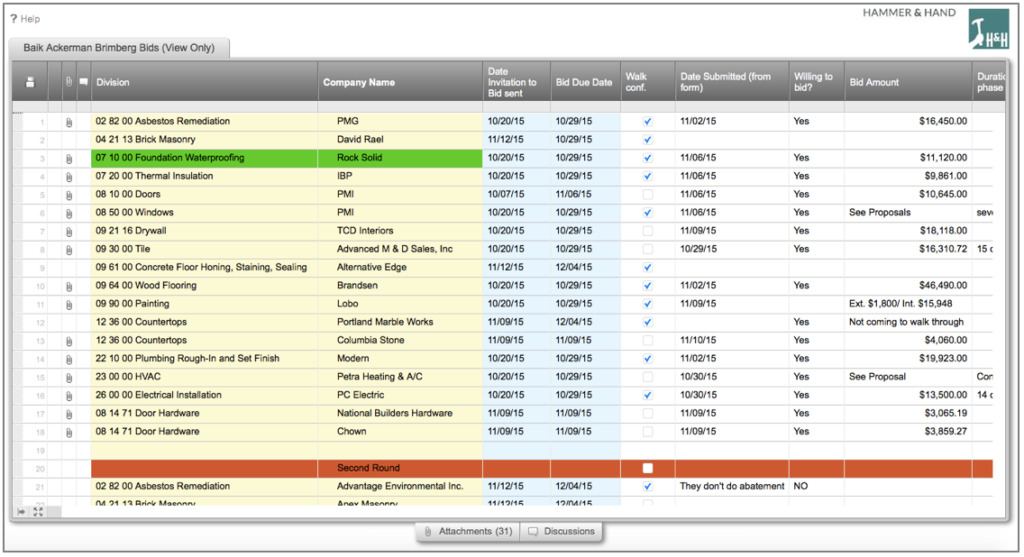The height and width of the screenshot is (557, 1024).
Task: Open attachment icon for National Builders Hardware row
Action: [x=69, y=414]
